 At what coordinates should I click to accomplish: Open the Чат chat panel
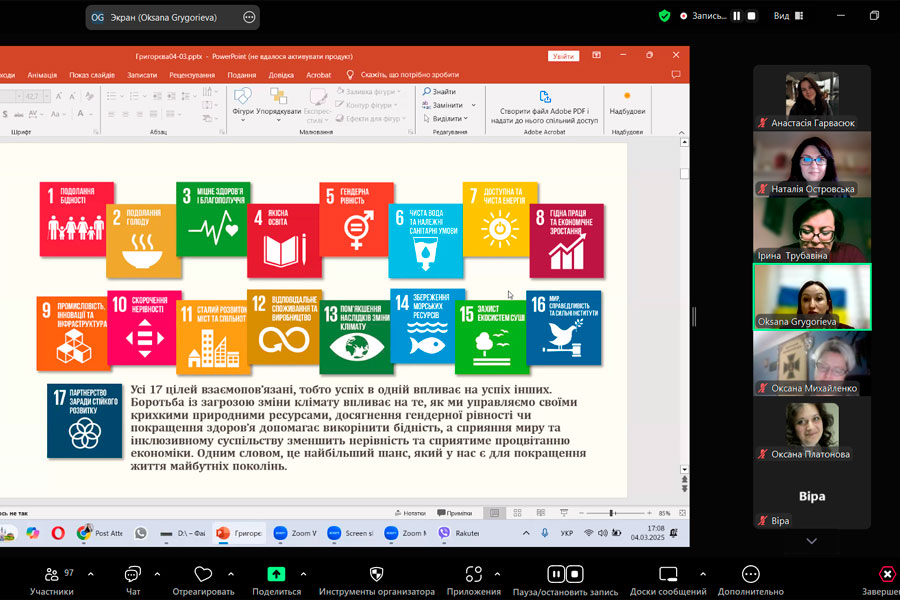tap(133, 575)
